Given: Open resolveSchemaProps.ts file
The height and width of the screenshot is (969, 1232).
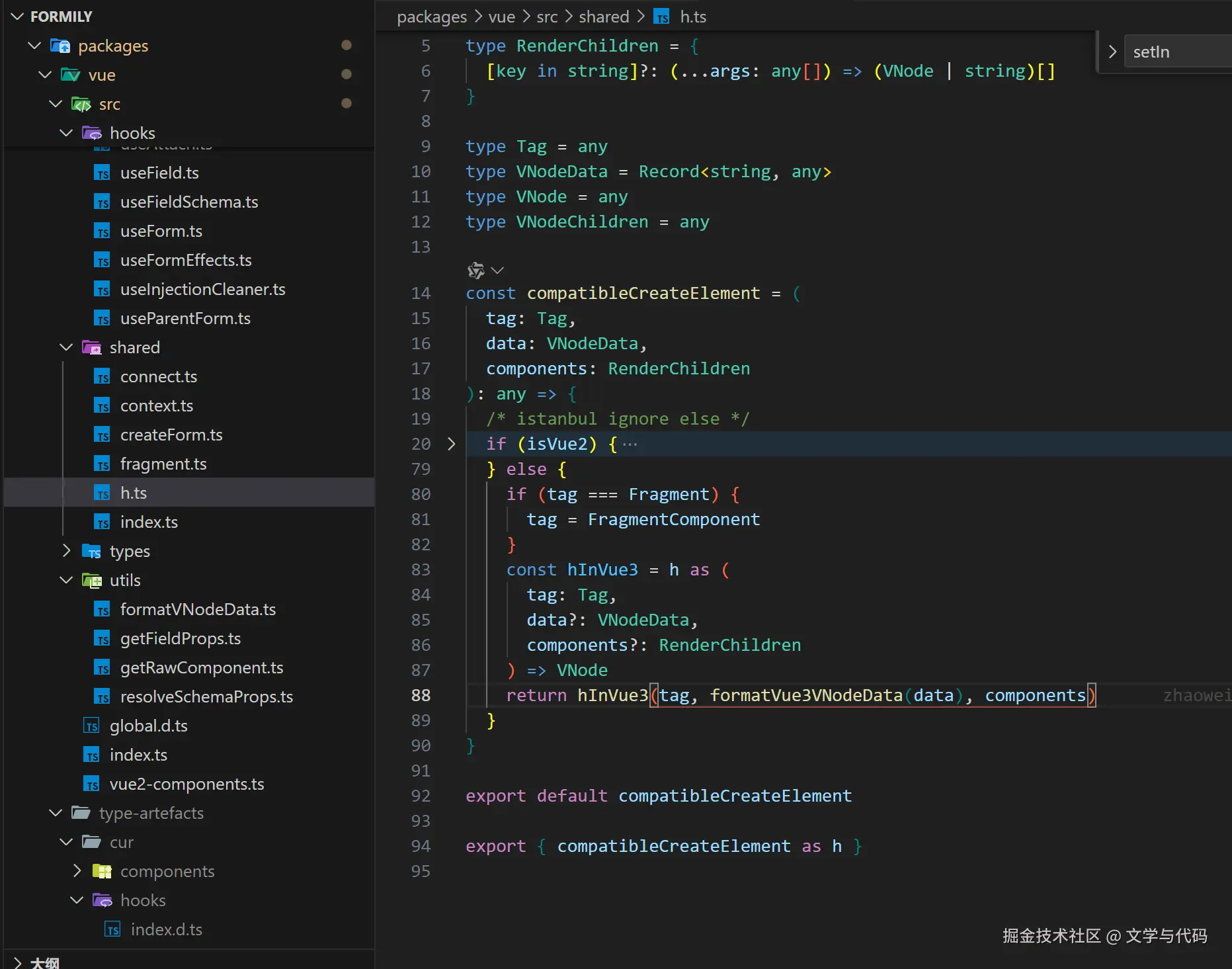Looking at the screenshot, I should 206,696.
